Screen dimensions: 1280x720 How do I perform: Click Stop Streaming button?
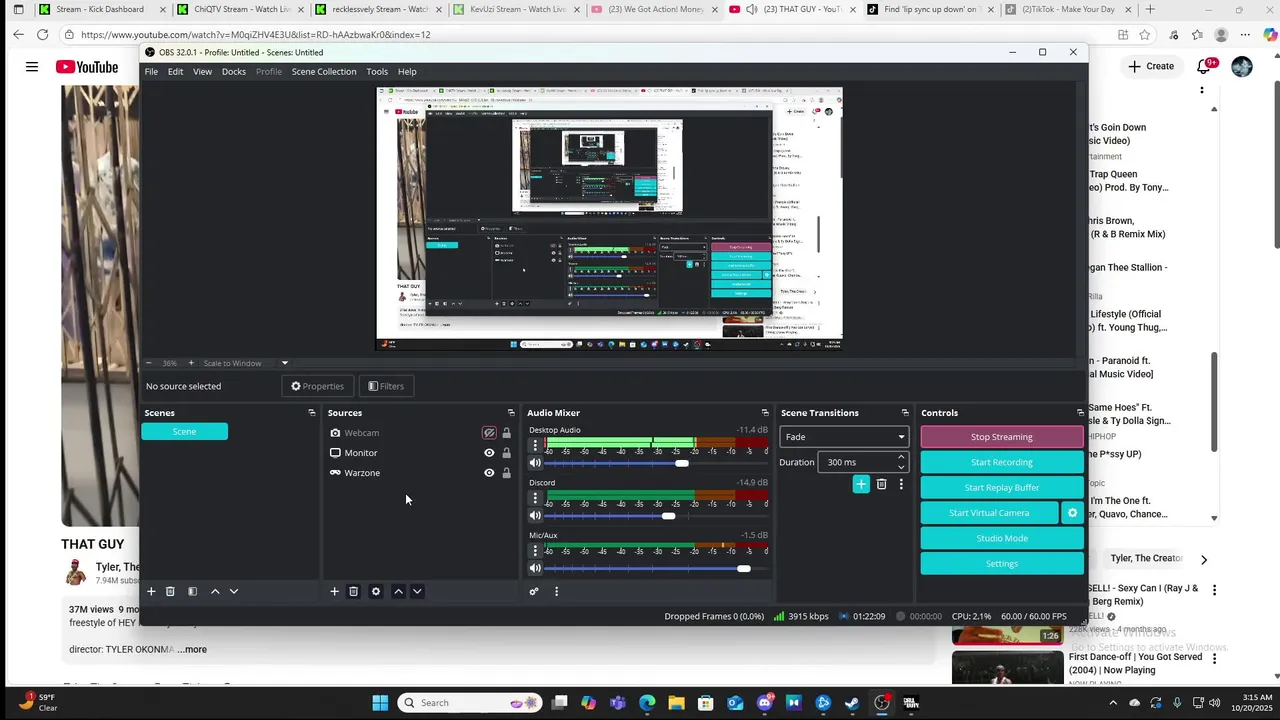1002,437
